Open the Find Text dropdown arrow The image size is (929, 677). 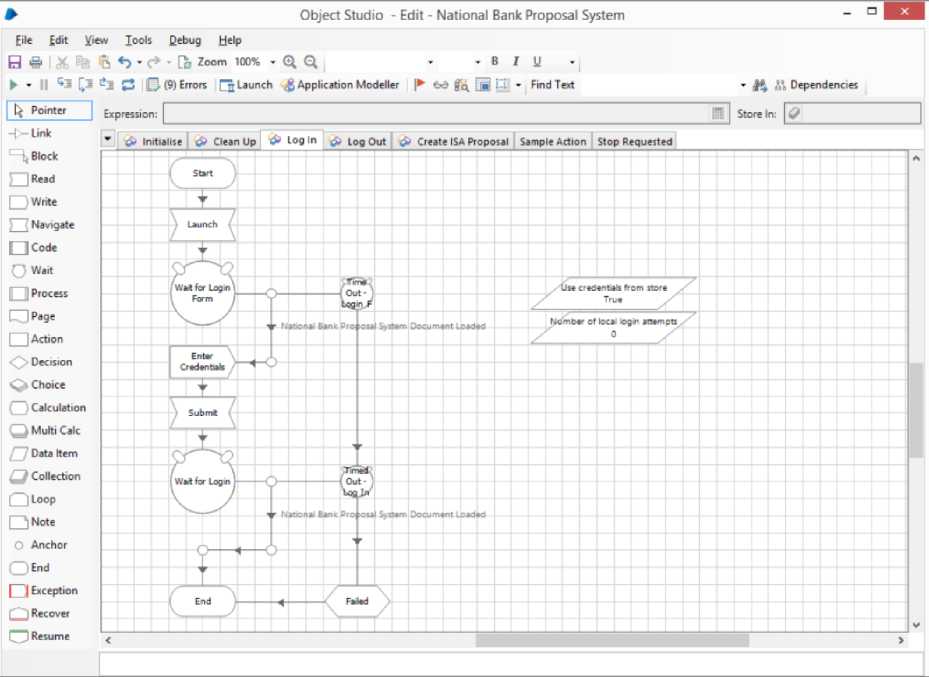click(x=743, y=85)
